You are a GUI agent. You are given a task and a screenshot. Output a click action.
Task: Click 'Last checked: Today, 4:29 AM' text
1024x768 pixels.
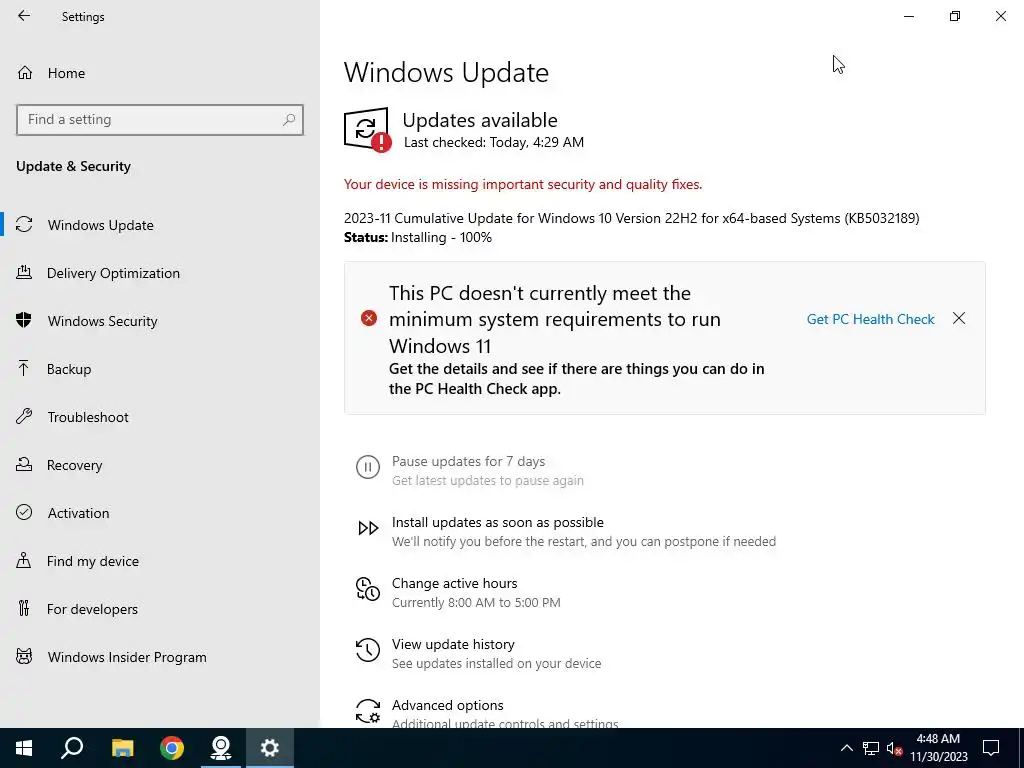[x=494, y=142]
